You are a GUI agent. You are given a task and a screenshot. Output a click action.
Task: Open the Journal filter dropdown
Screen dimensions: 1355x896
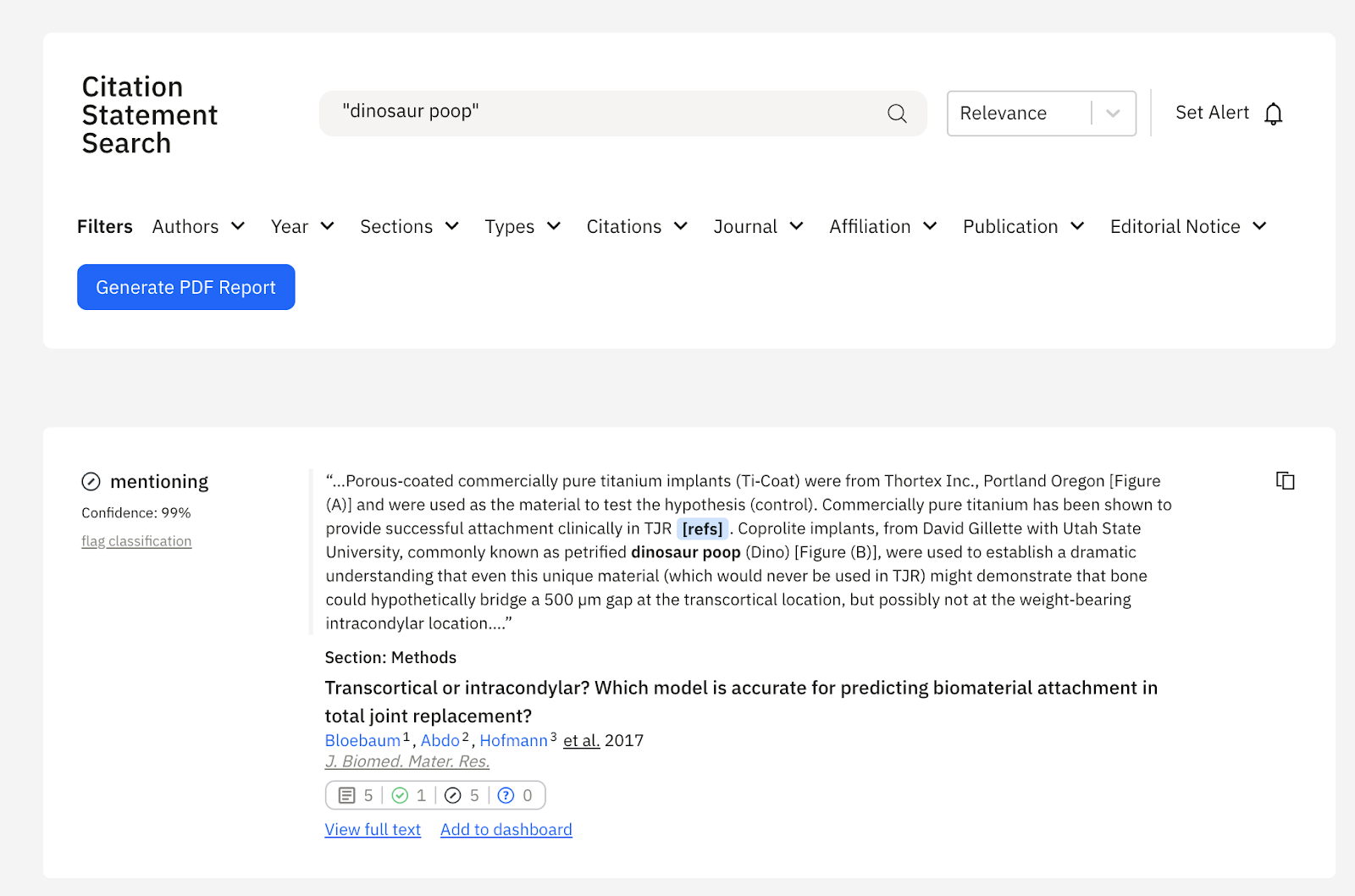click(758, 227)
